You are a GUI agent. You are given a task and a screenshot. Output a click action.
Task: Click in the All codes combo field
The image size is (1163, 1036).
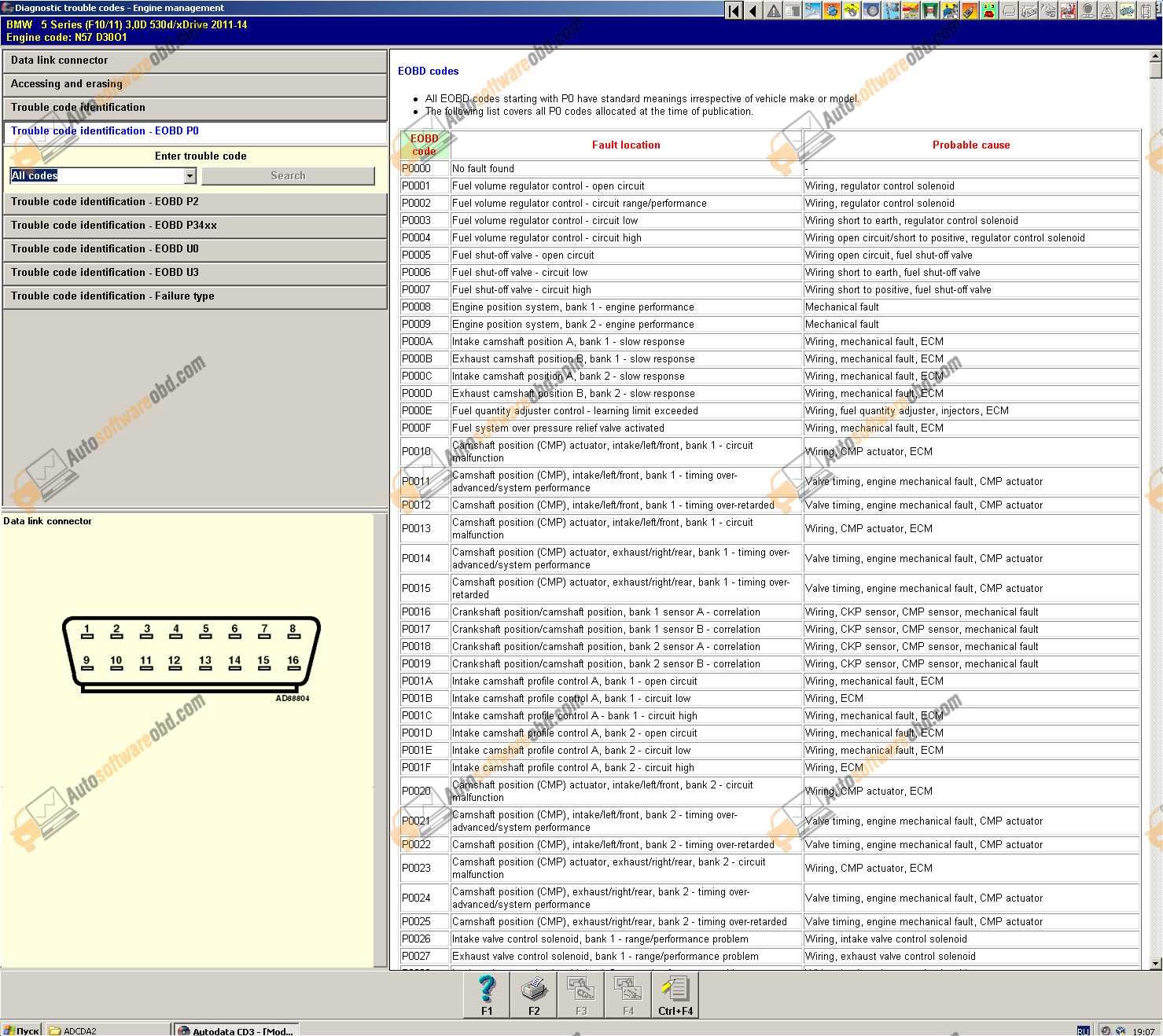pyautogui.click(x=97, y=176)
